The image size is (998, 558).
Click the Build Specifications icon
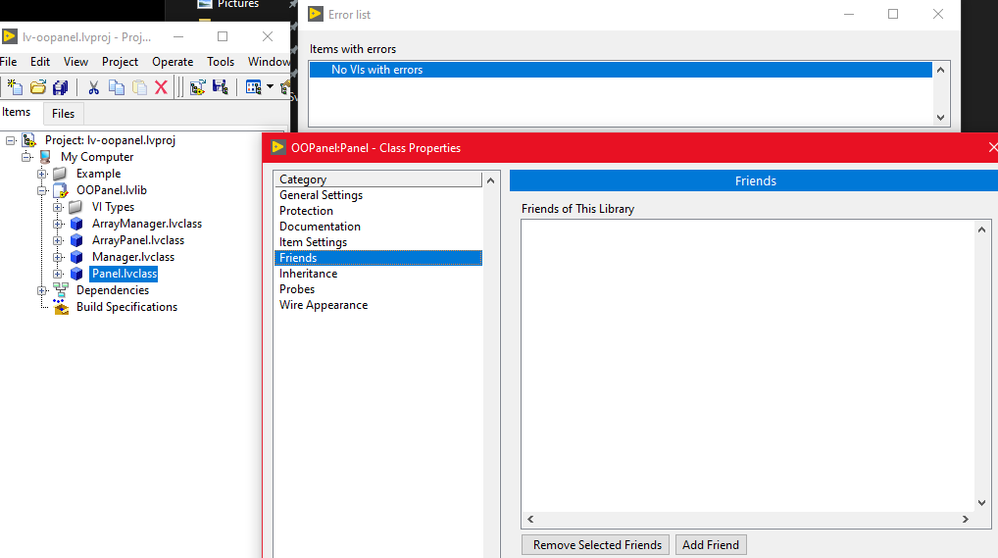(x=61, y=307)
